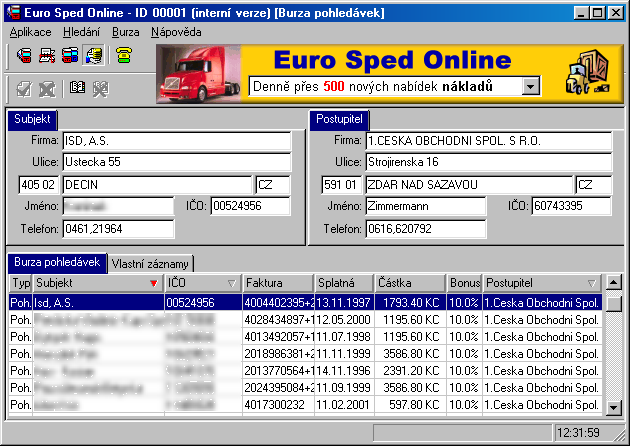Click the filter triangle in Postupitel column header
The image size is (630, 446).
(x=591, y=283)
